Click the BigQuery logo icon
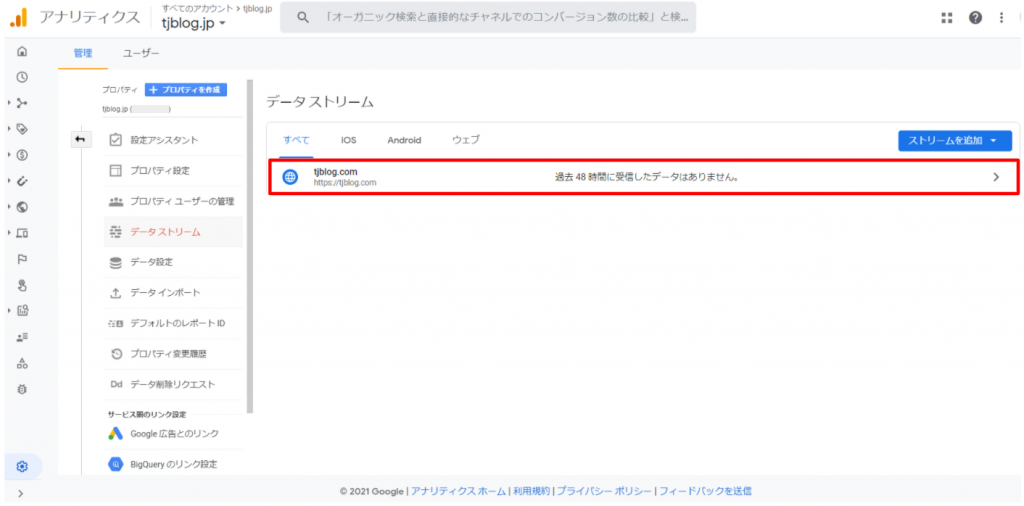Screen dimensions: 1024x506 (x=116, y=464)
